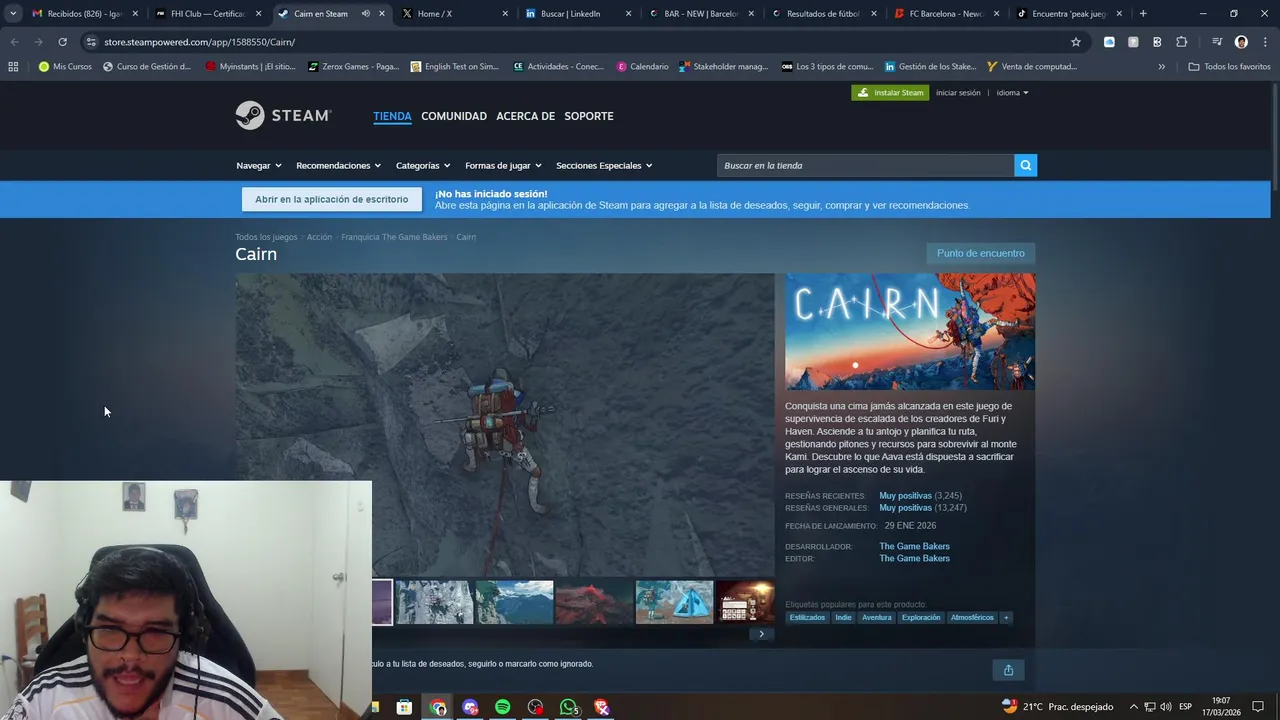Open the SOPORTE menu
The width and height of the screenshot is (1280, 720).
(x=589, y=116)
